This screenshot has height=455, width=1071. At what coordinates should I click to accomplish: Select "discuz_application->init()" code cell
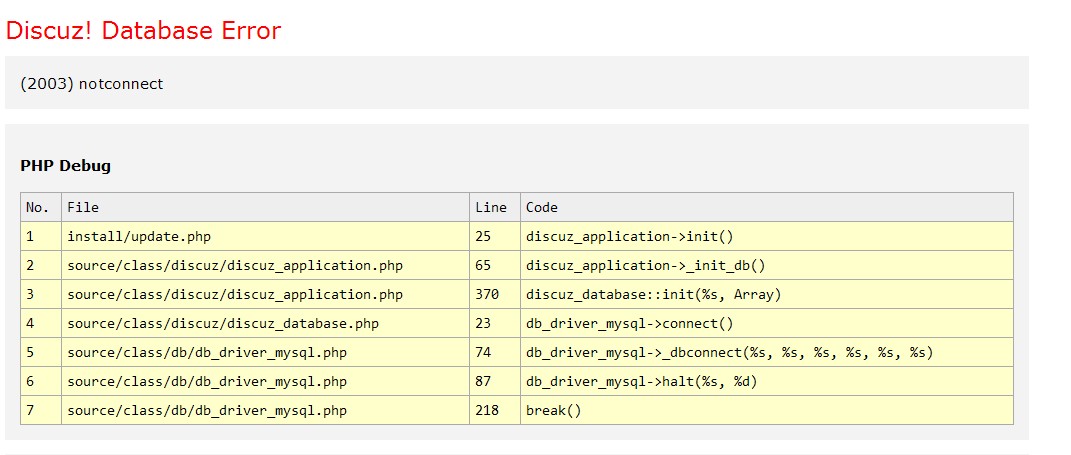pyautogui.click(x=766, y=236)
